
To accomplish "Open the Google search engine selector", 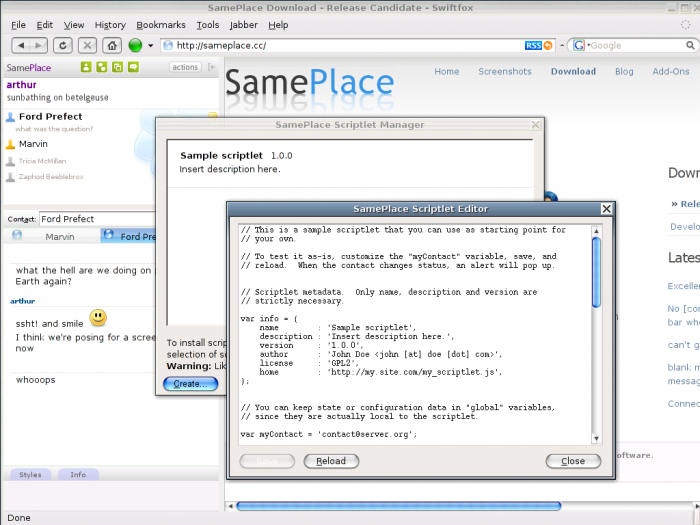I will click(x=579, y=45).
